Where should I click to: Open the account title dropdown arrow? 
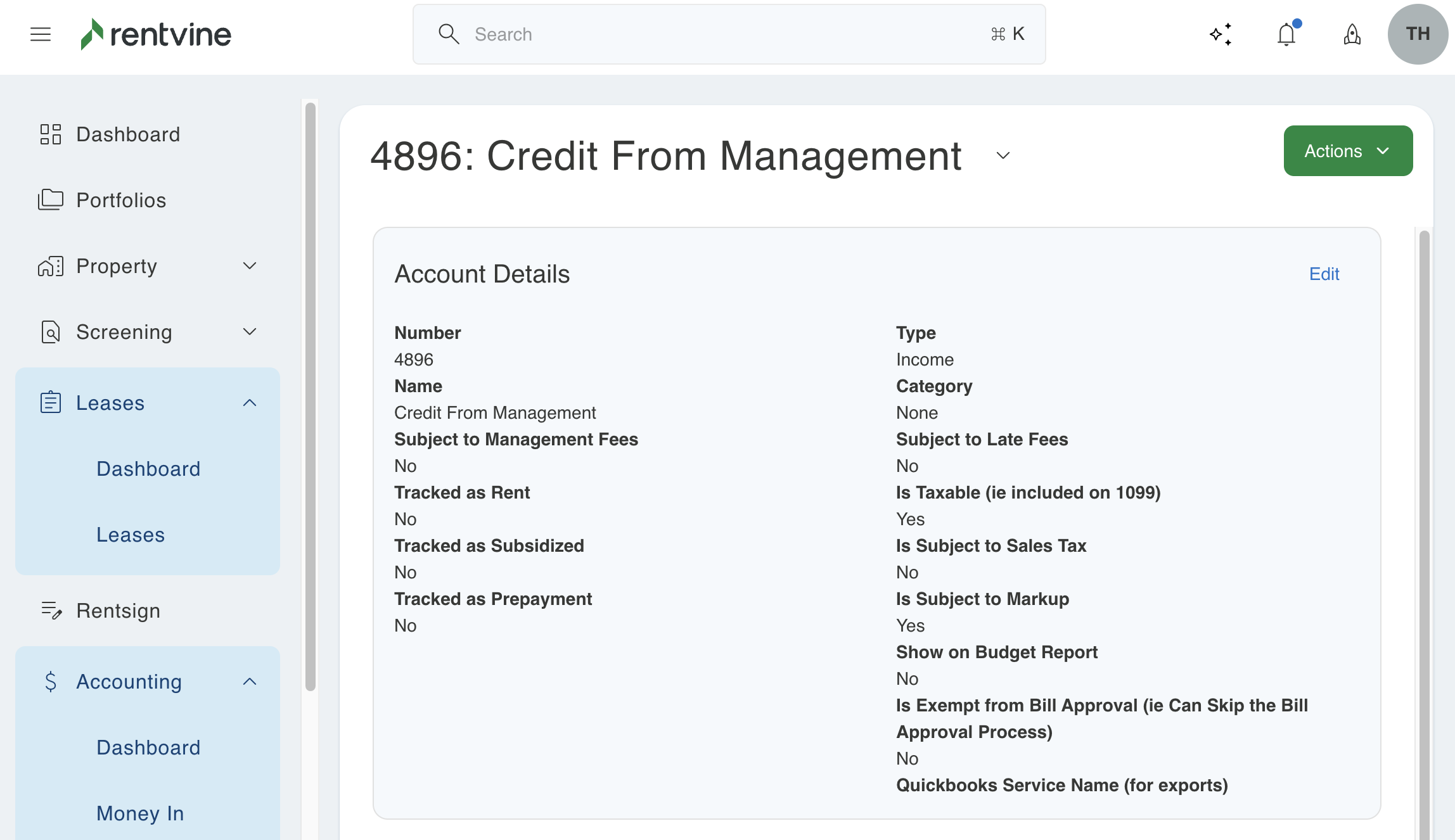[1003, 156]
